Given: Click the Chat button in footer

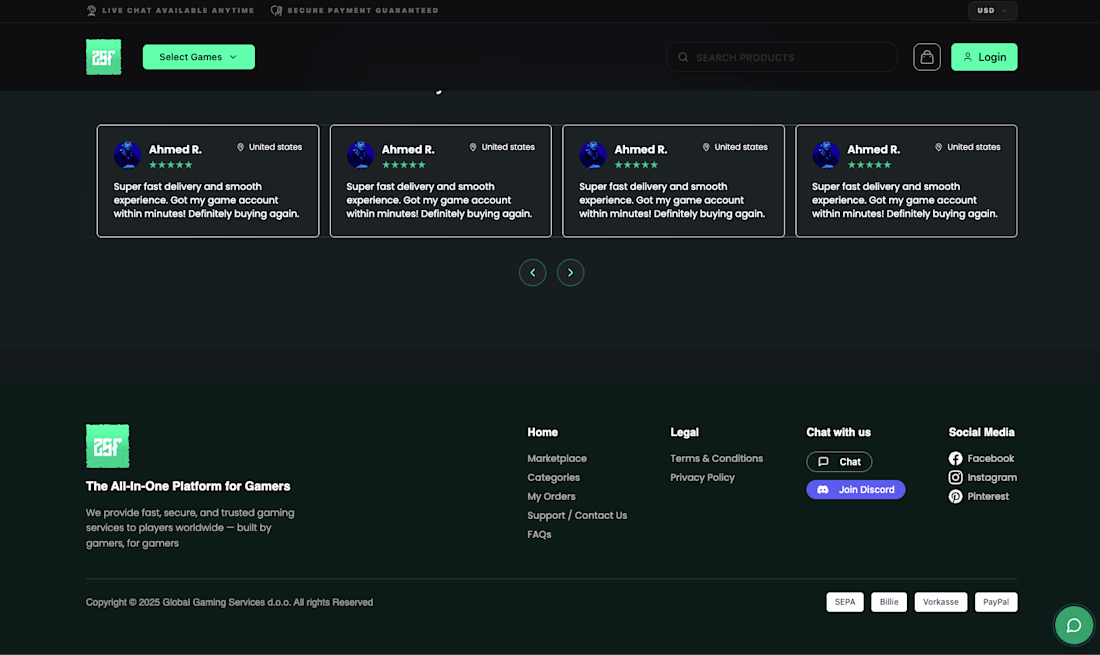Looking at the screenshot, I should (x=839, y=461).
